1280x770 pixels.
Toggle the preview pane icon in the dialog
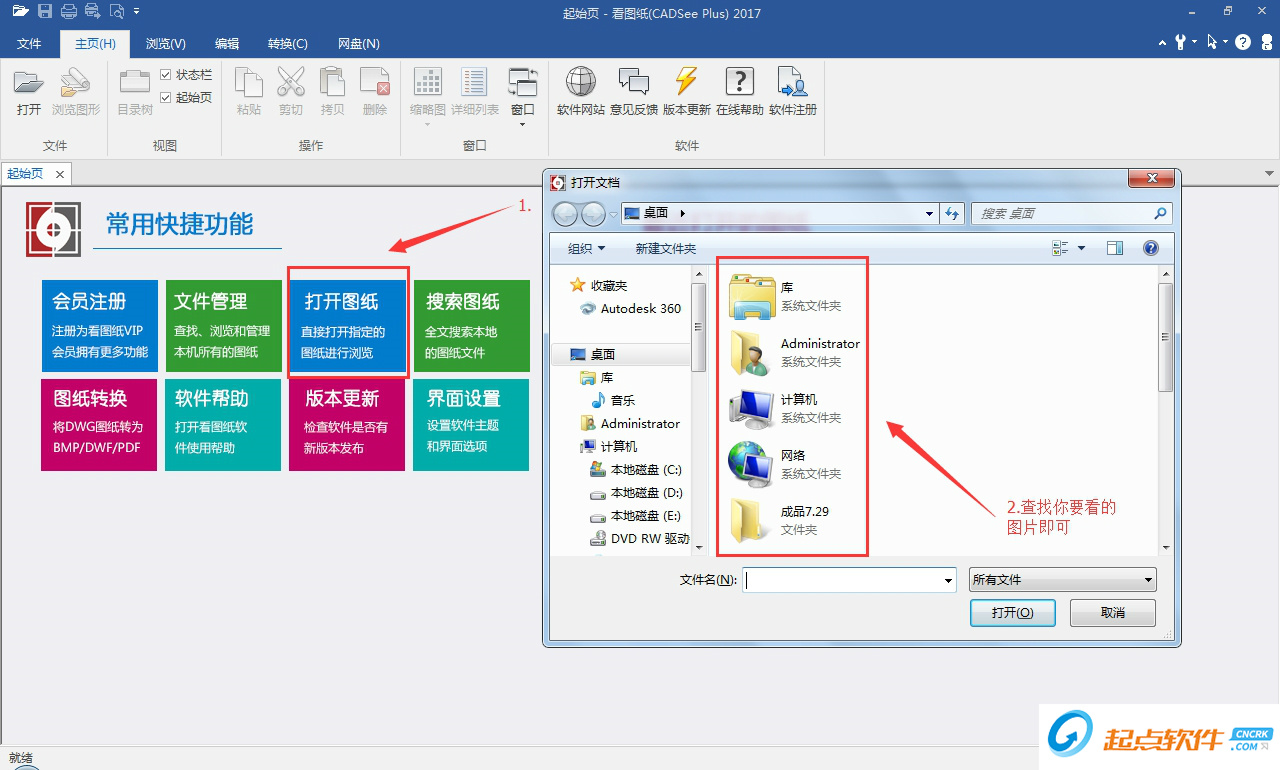click(x=1115, y=248)
